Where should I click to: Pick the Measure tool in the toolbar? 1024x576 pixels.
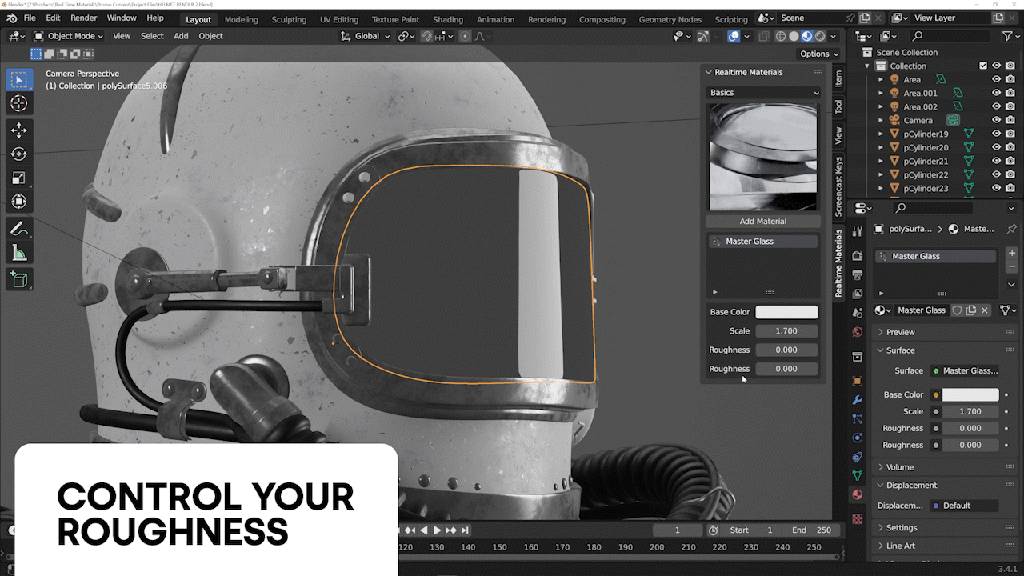(19, 253)
